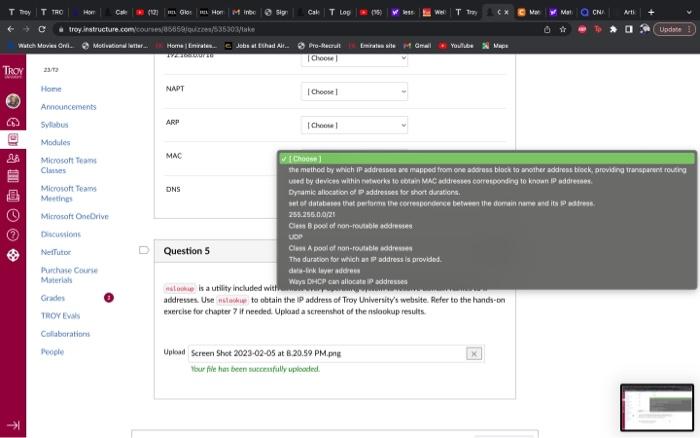Image resolution: width=700 pixels, height=438 pixels.
Task: Open the Discussions link
Action: 61,234
